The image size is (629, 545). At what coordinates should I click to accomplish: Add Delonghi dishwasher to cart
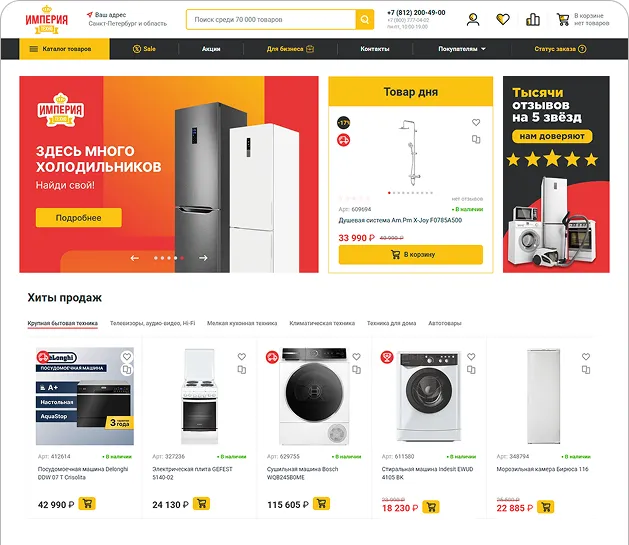click(87, 504)
